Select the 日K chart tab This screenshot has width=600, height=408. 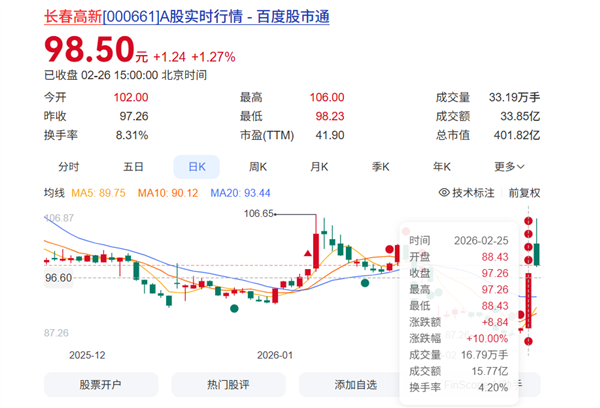(x=197, y=167)
